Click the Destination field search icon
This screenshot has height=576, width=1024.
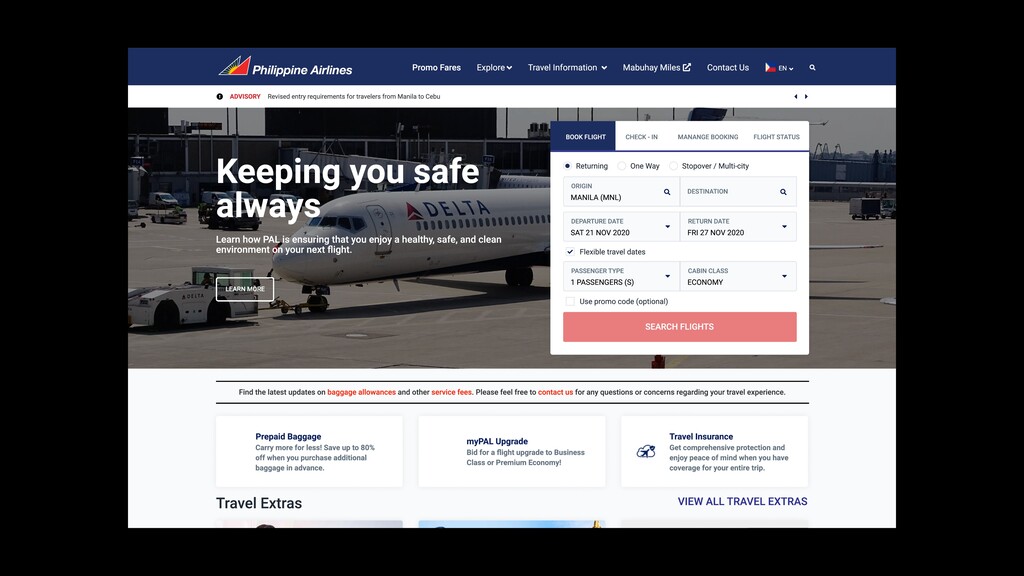tap(783, 192)
